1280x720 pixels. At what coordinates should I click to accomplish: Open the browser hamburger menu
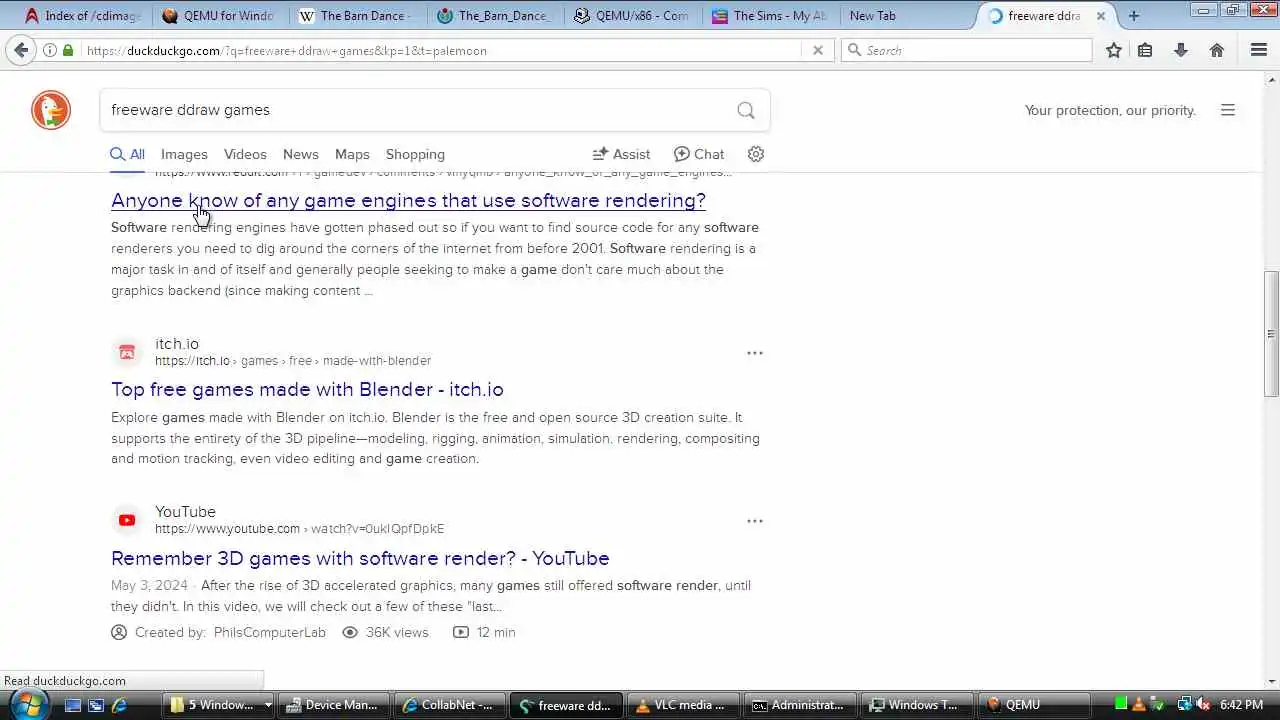(1259, 50)
